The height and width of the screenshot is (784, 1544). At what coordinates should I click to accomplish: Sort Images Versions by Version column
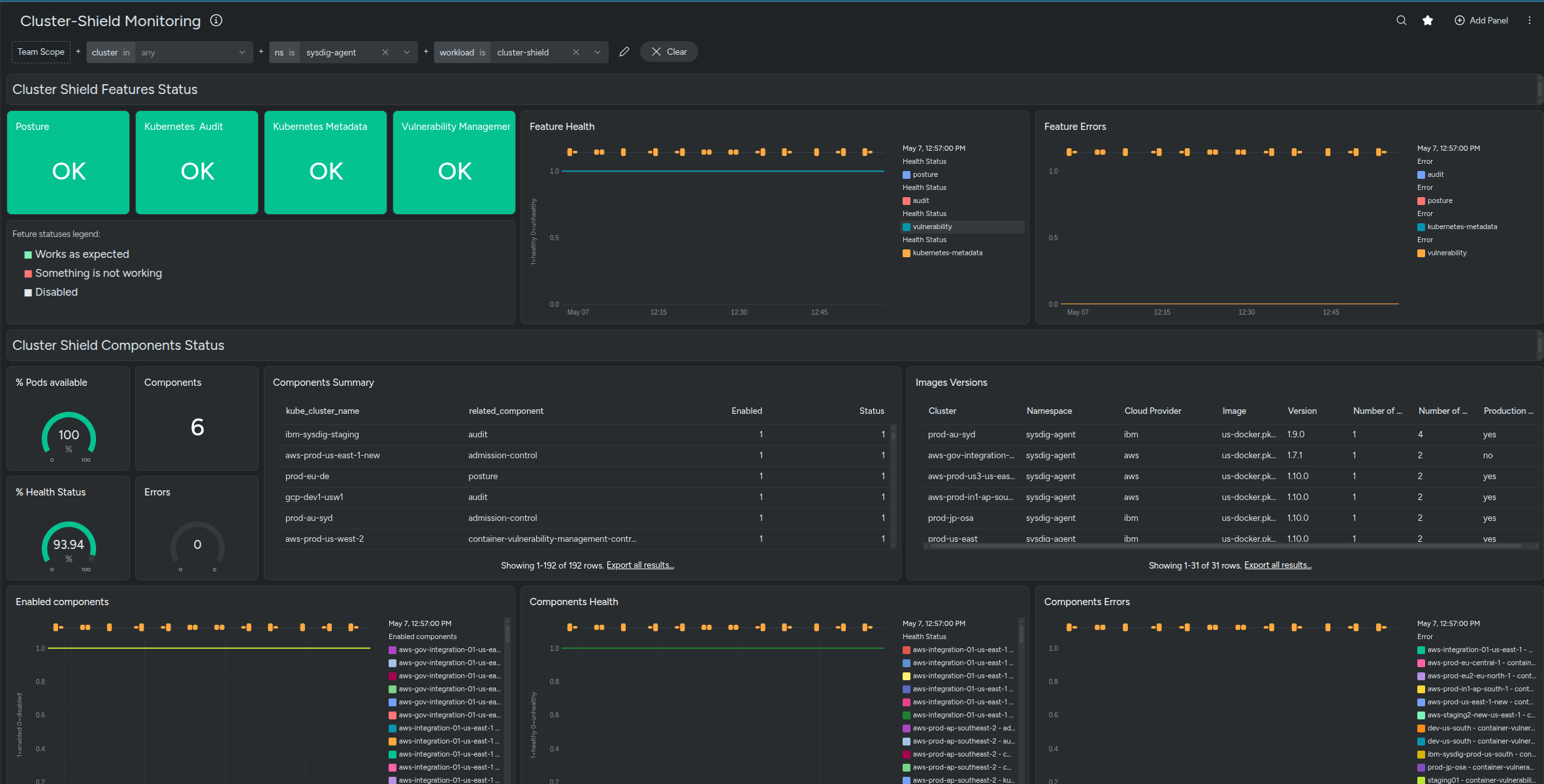(1302, 411)
